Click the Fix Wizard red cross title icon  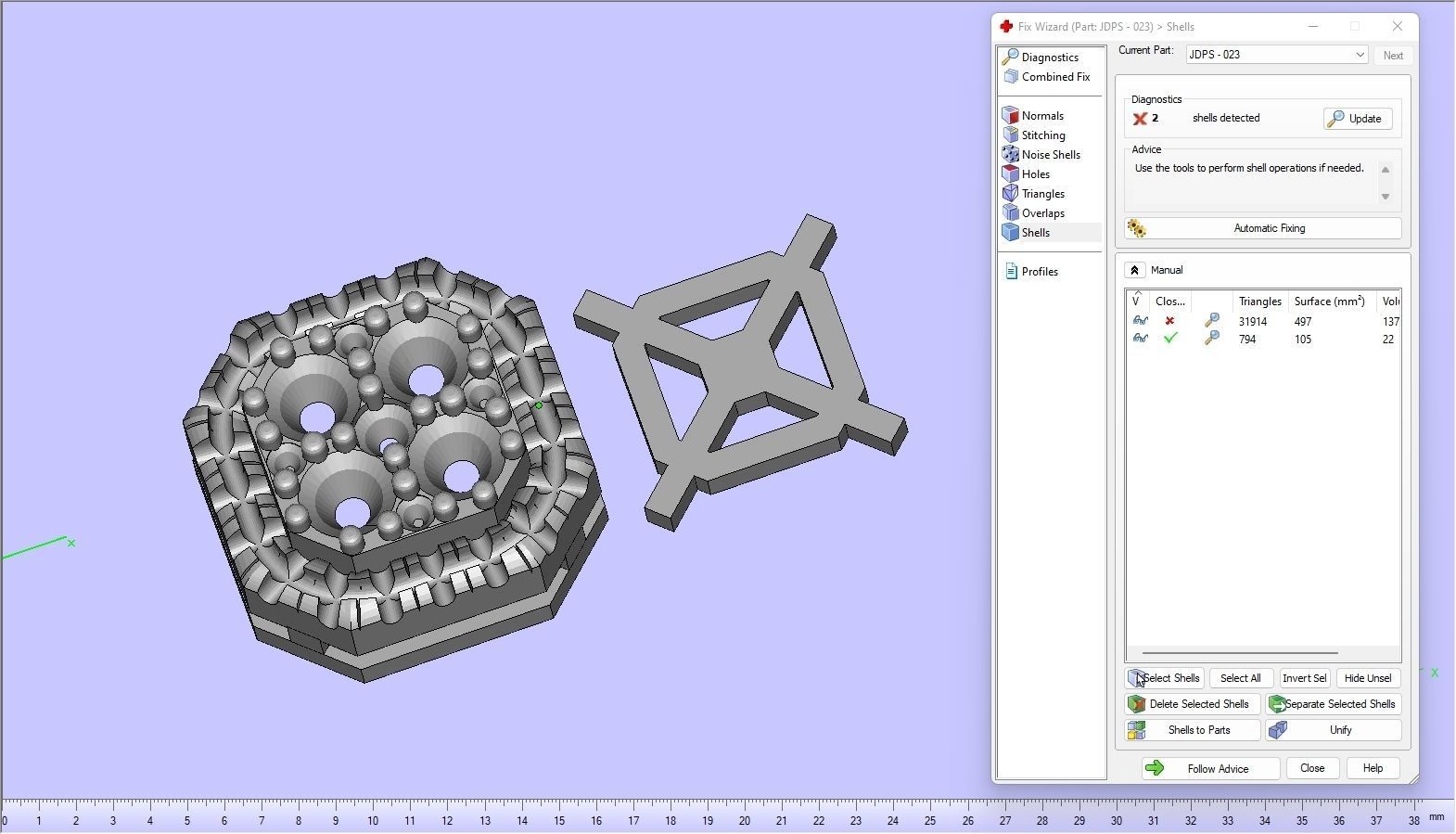[x=1006, y=27]
